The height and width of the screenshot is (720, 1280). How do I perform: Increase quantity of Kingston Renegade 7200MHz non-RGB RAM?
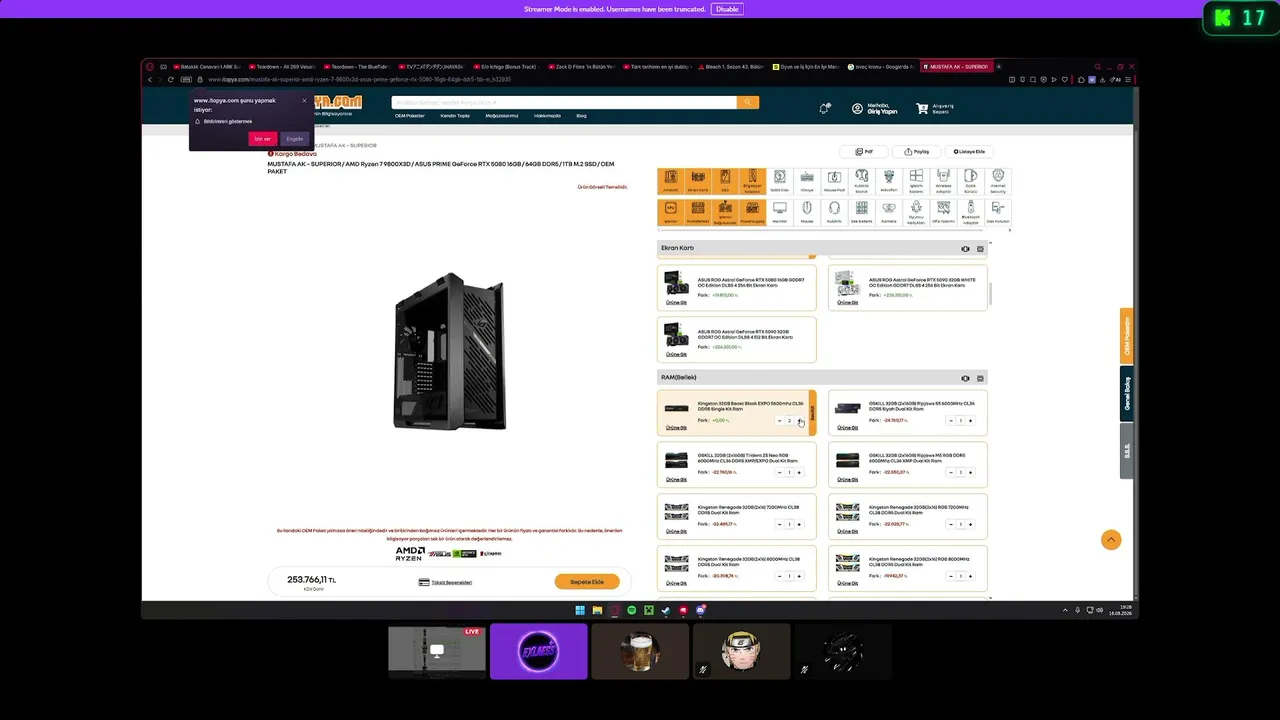799,524
